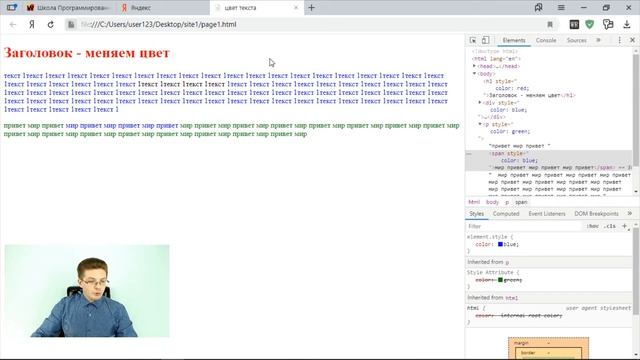Collapse the p style node
640x360 pixels.
[480, 124]
